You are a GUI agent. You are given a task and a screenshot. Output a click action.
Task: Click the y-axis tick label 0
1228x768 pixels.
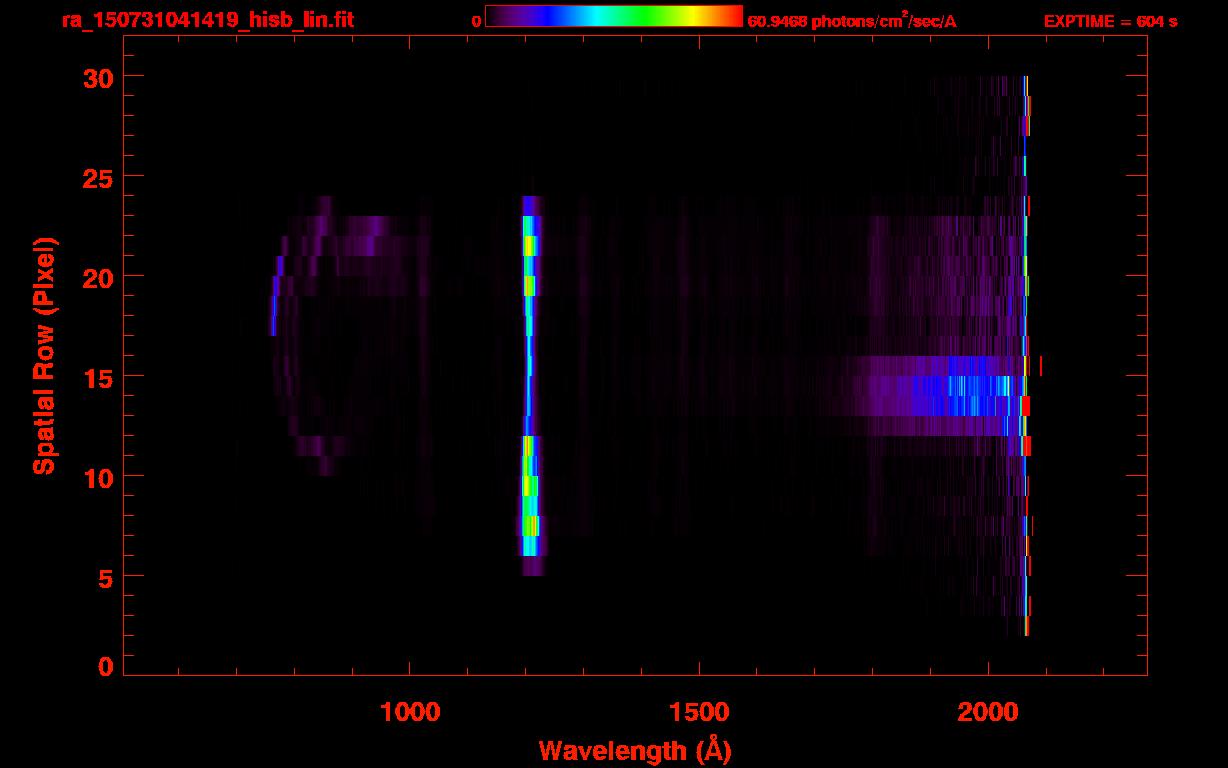[x=105, y=667]
